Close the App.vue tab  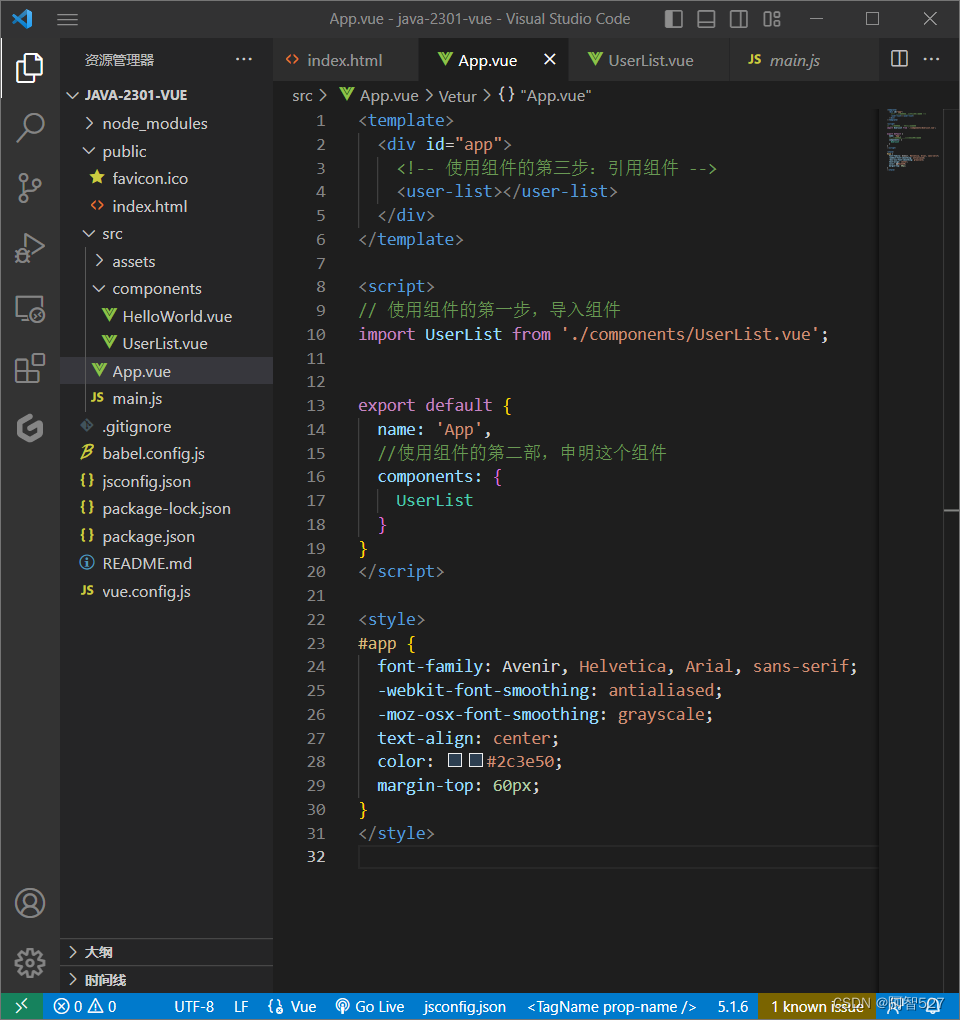coord(550,59)
